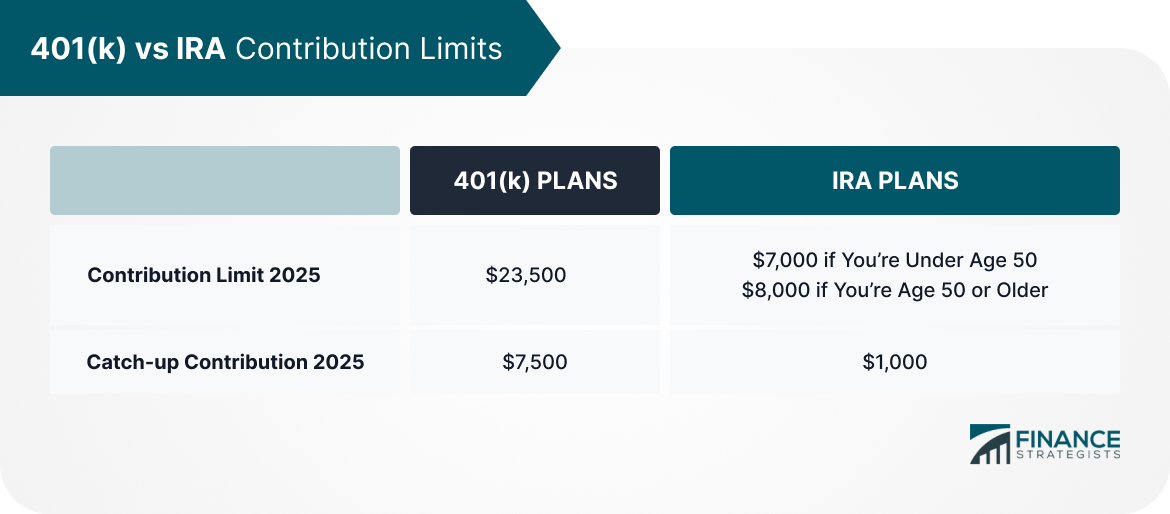Click the word FINANCE in the logo
This screenshot has width=1170, height=514.
point(1067,439)
